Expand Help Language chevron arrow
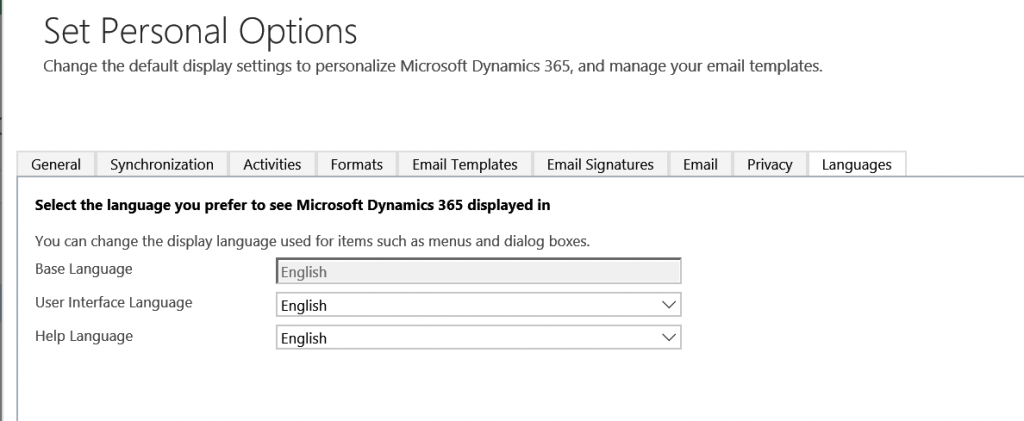The image size is (1024, 421). (669, 338)
